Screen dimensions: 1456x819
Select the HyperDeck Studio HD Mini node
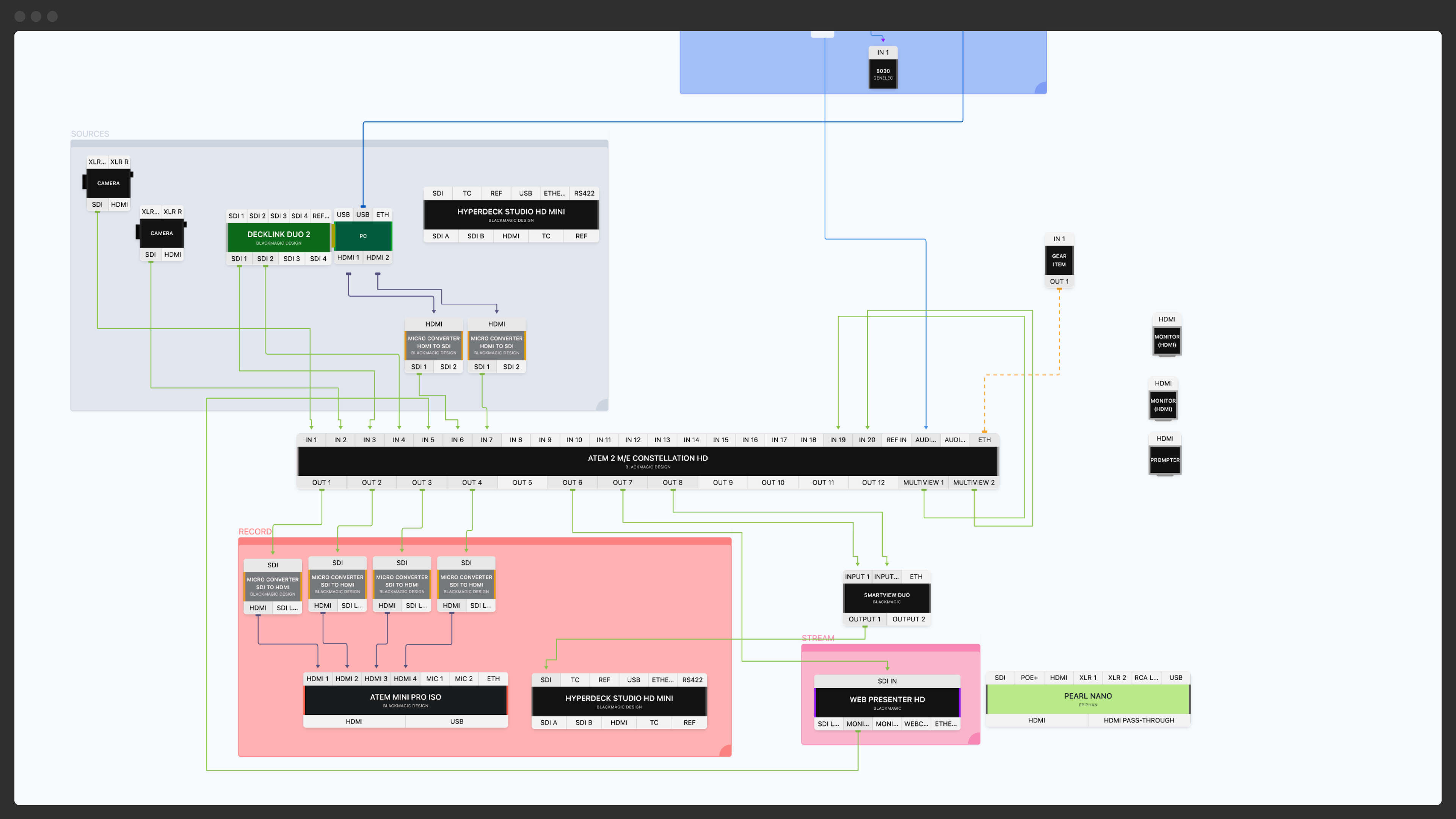click(510, 214)
